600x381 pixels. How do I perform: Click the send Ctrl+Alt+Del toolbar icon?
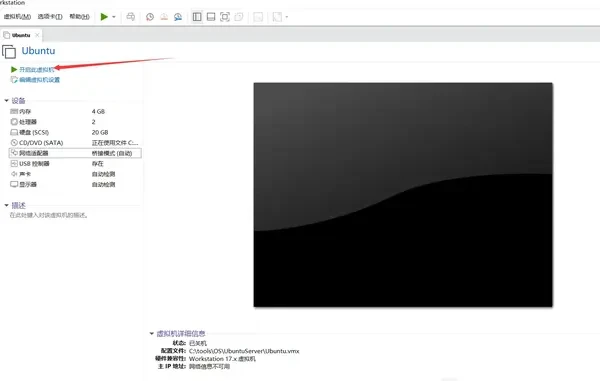pos(131,17)
